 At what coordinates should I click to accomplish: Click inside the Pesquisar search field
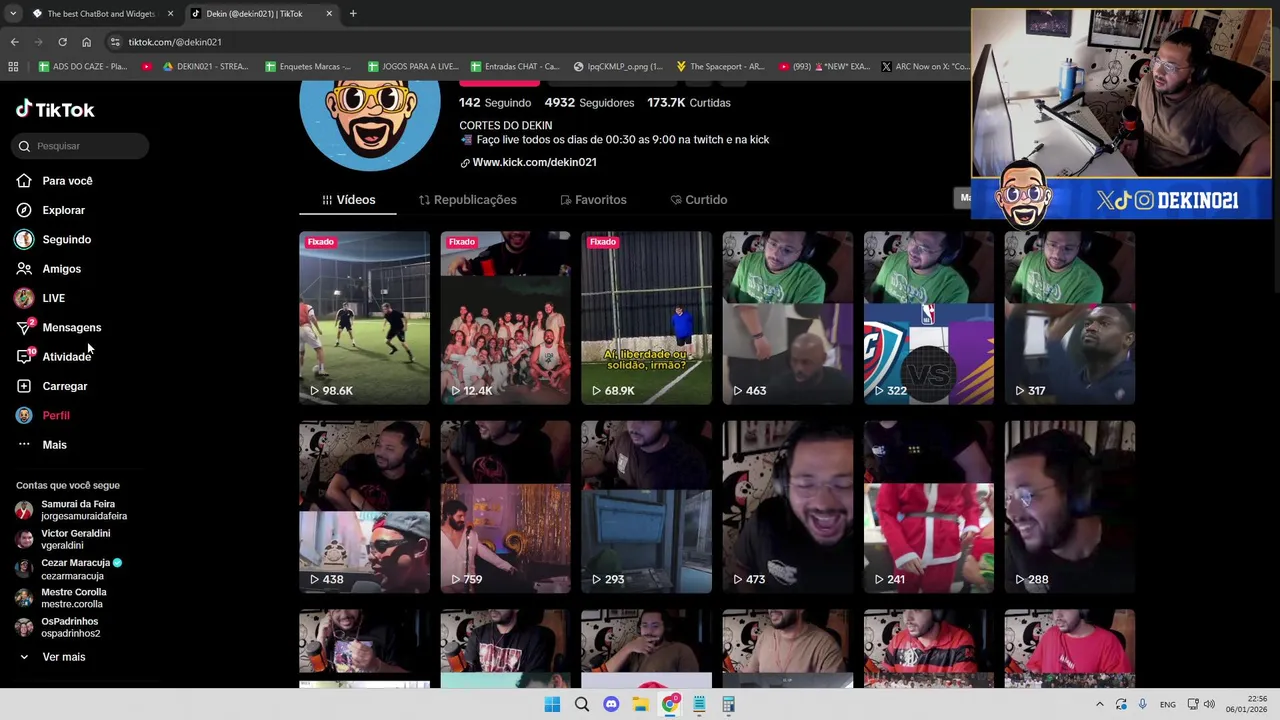pos(82,146)
